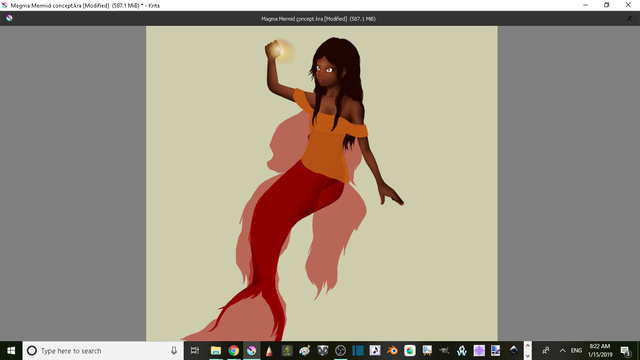
Task: Show hidden system tray icons
Action: 562,351
